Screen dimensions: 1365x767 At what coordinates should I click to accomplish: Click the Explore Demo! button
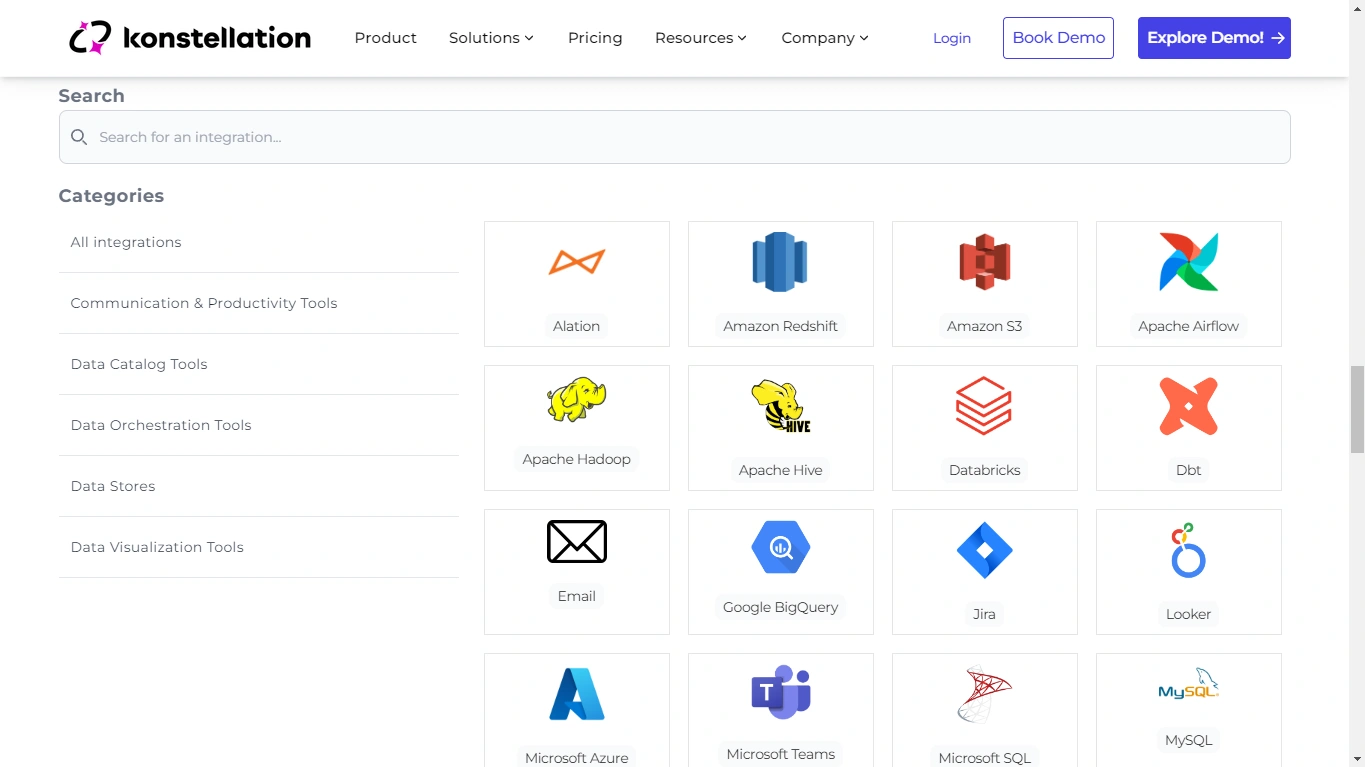tap(1214, 38)
